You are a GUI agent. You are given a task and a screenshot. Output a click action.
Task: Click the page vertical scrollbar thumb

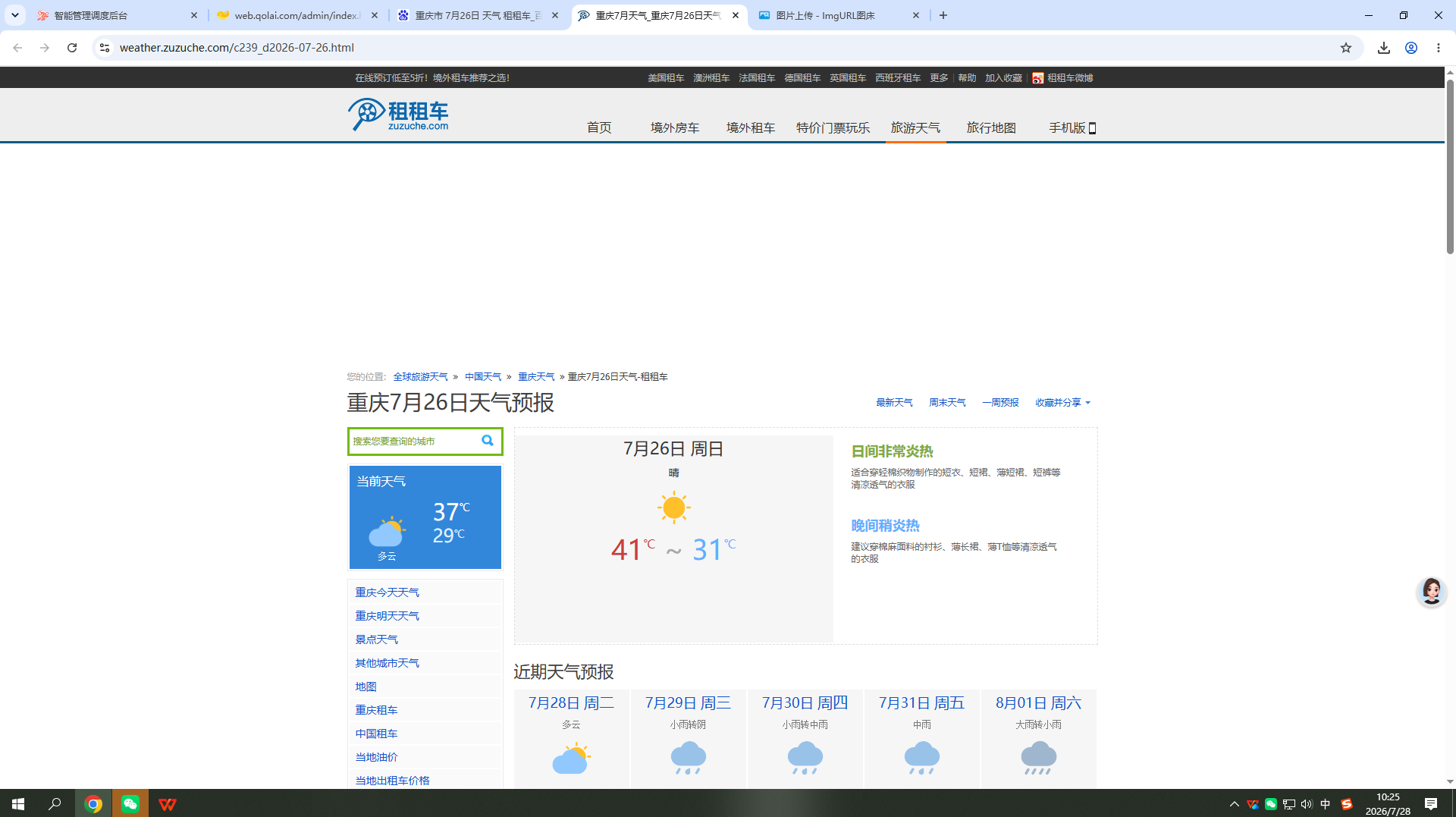coord(1450,165)
